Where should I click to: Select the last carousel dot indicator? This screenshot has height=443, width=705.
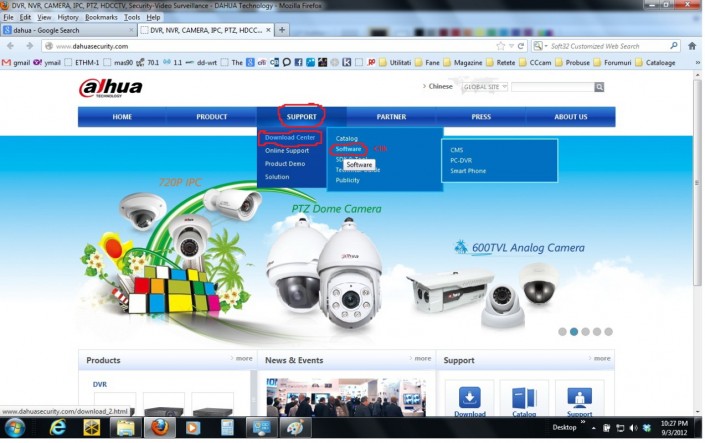tap(609, 331)
